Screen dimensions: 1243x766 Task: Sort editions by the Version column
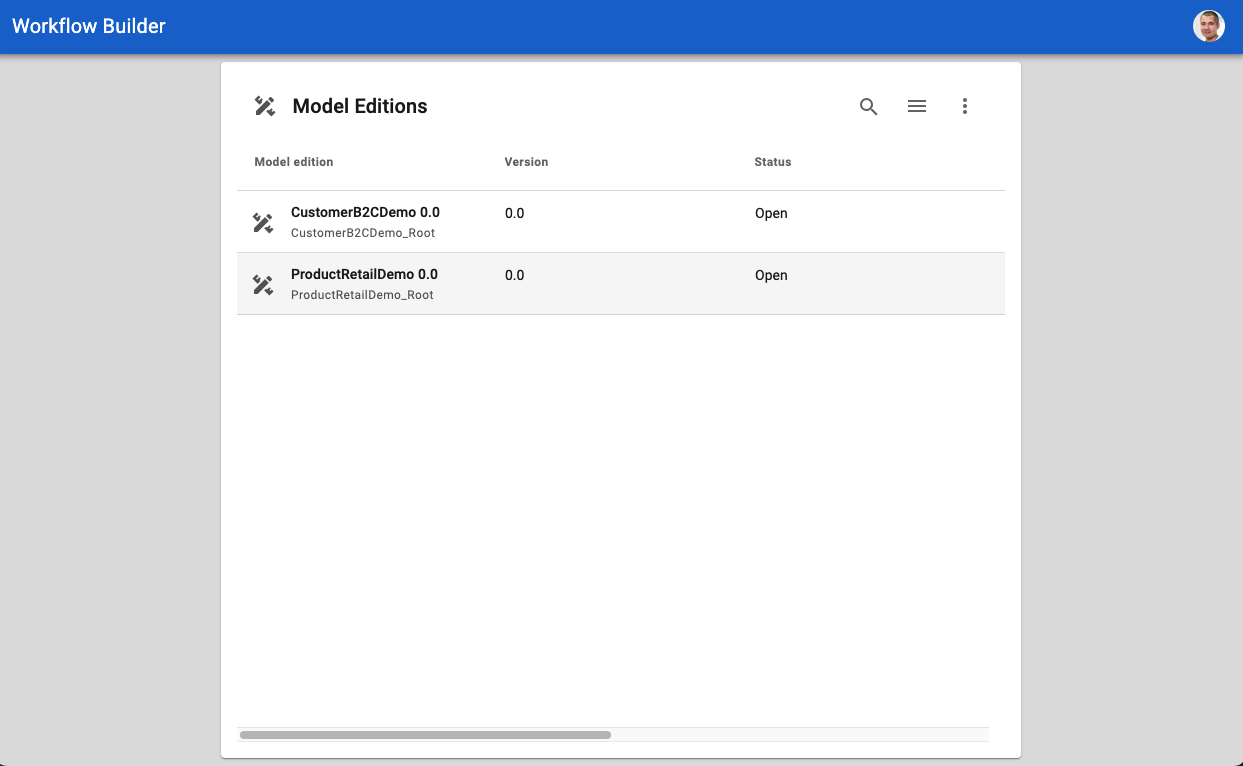click(526, 161)
